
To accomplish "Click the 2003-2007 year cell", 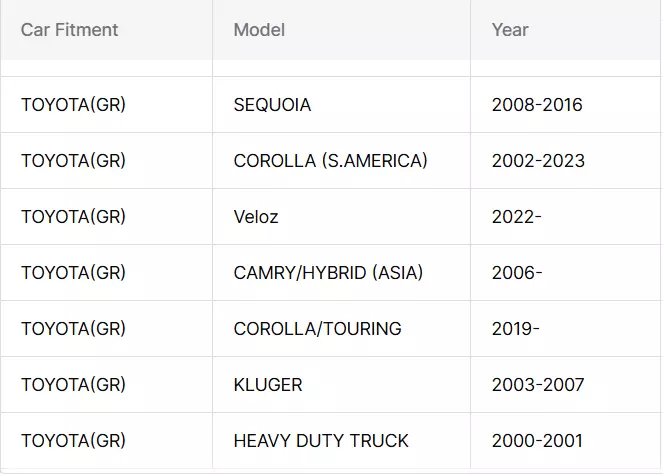I will coord(565,385).
